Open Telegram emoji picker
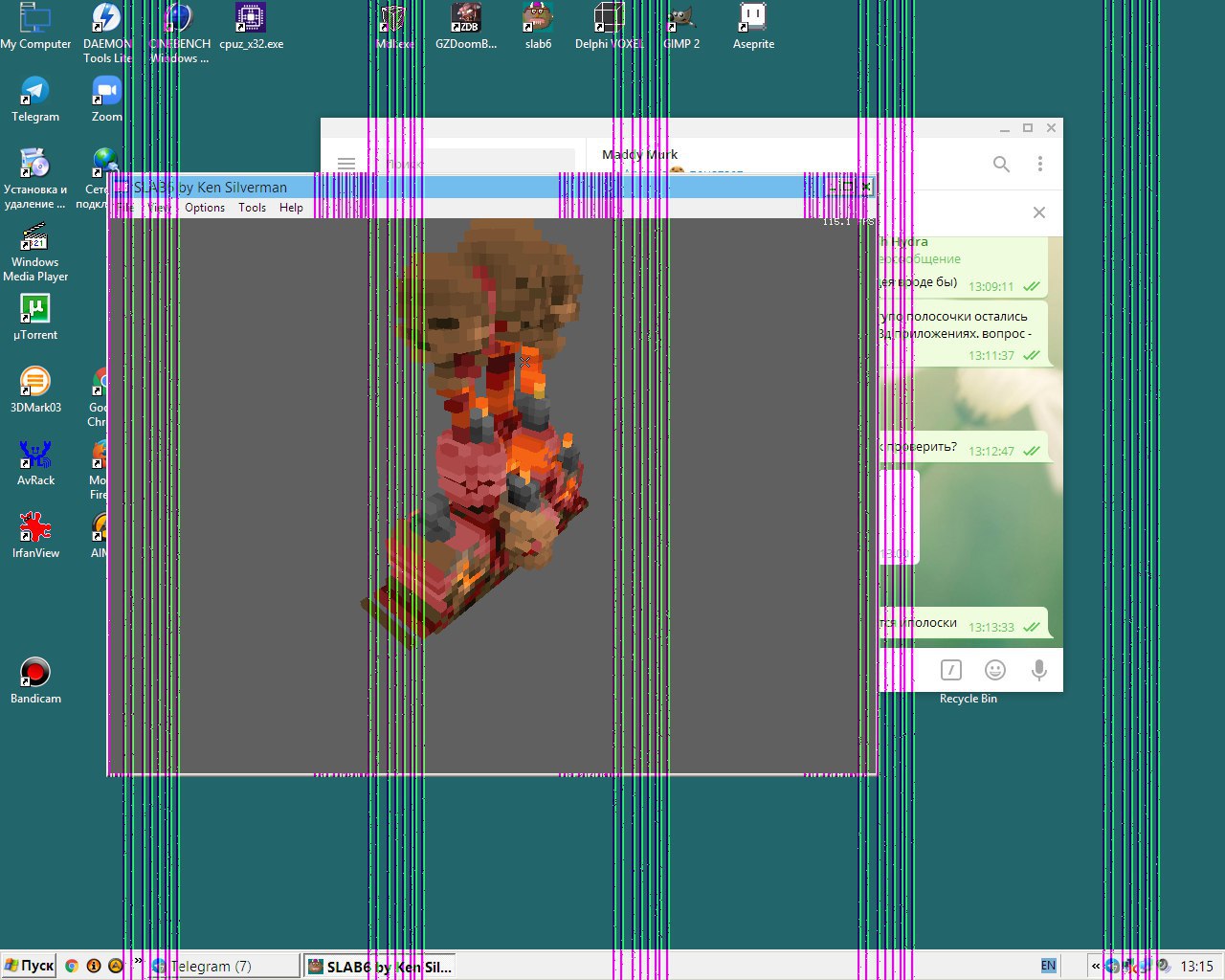 click(995, 670)
